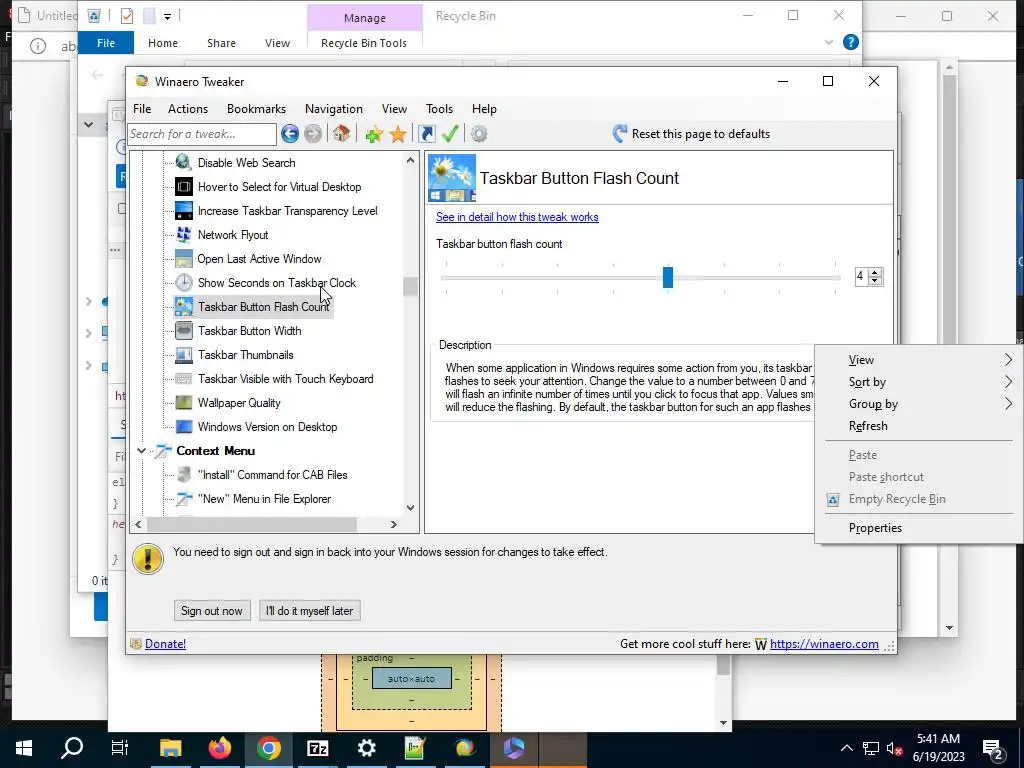
Task: Open settings via the gray gear toolbar icon
Action: pyautogui.click(x=479, y=134)
